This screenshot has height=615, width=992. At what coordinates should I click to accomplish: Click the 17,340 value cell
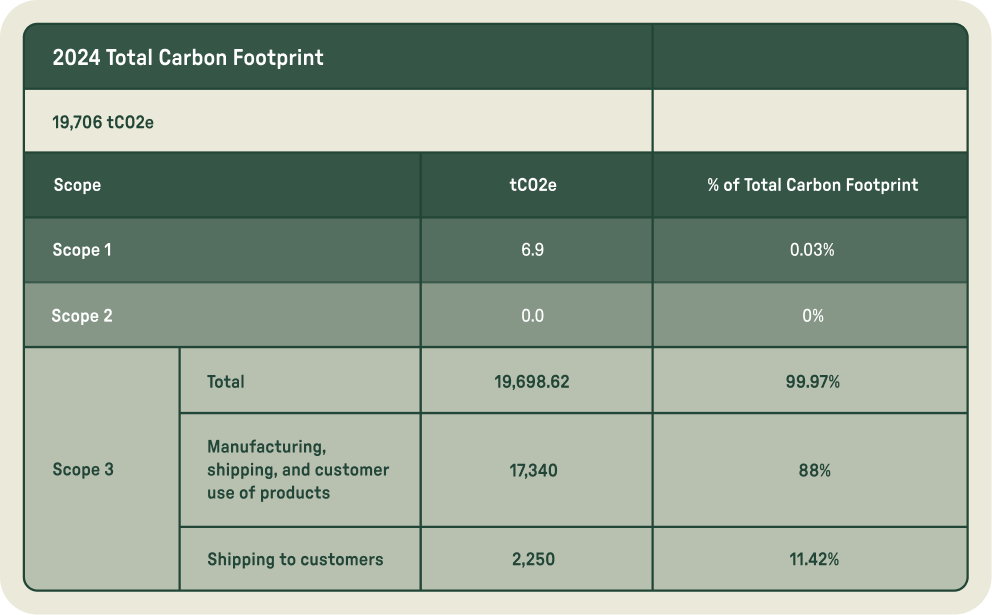point(533,470)
